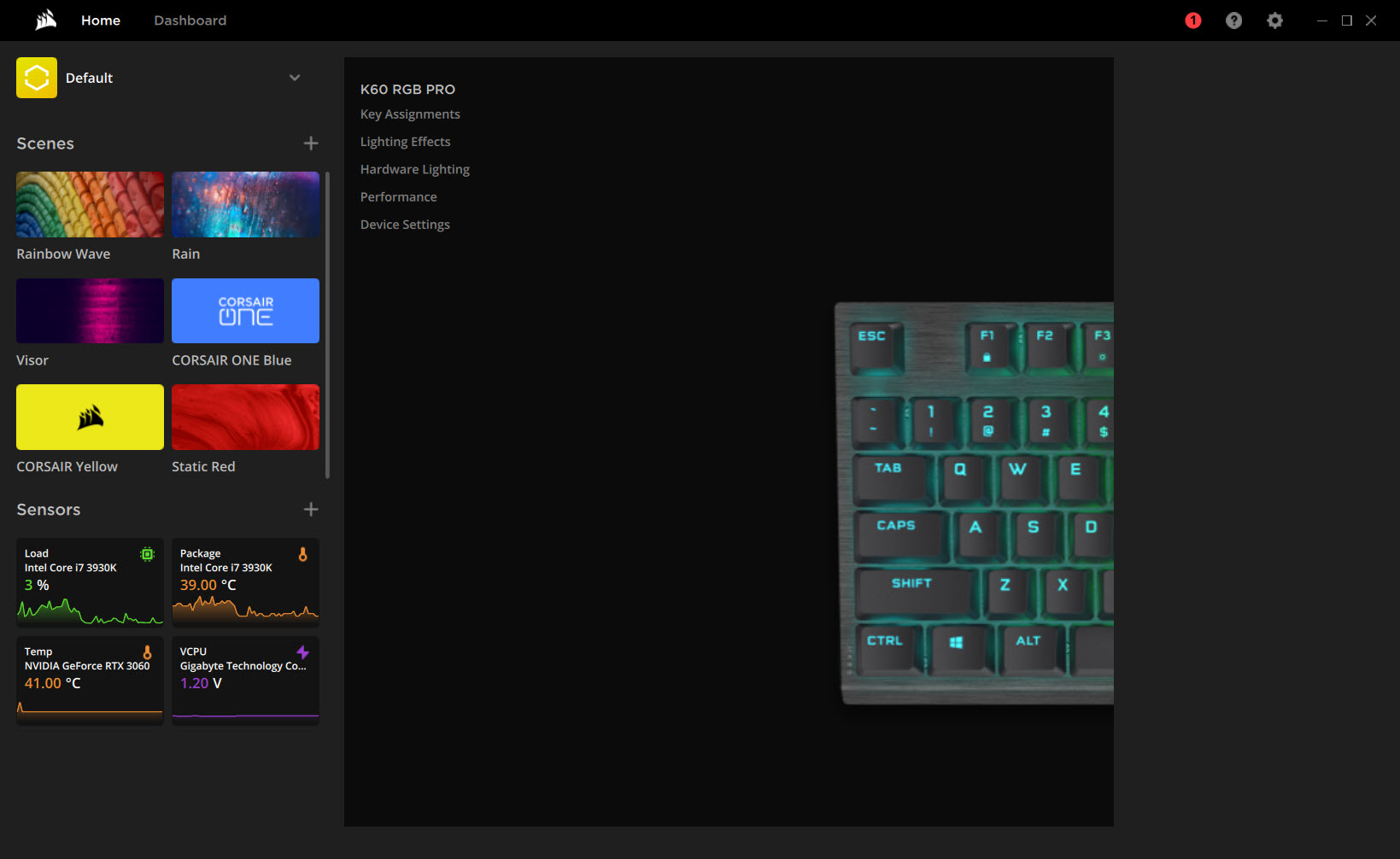The height and width of the screenshot is (859, 1400).
Task: Open Hardware Lighting menu item
Action: (415, 169)
